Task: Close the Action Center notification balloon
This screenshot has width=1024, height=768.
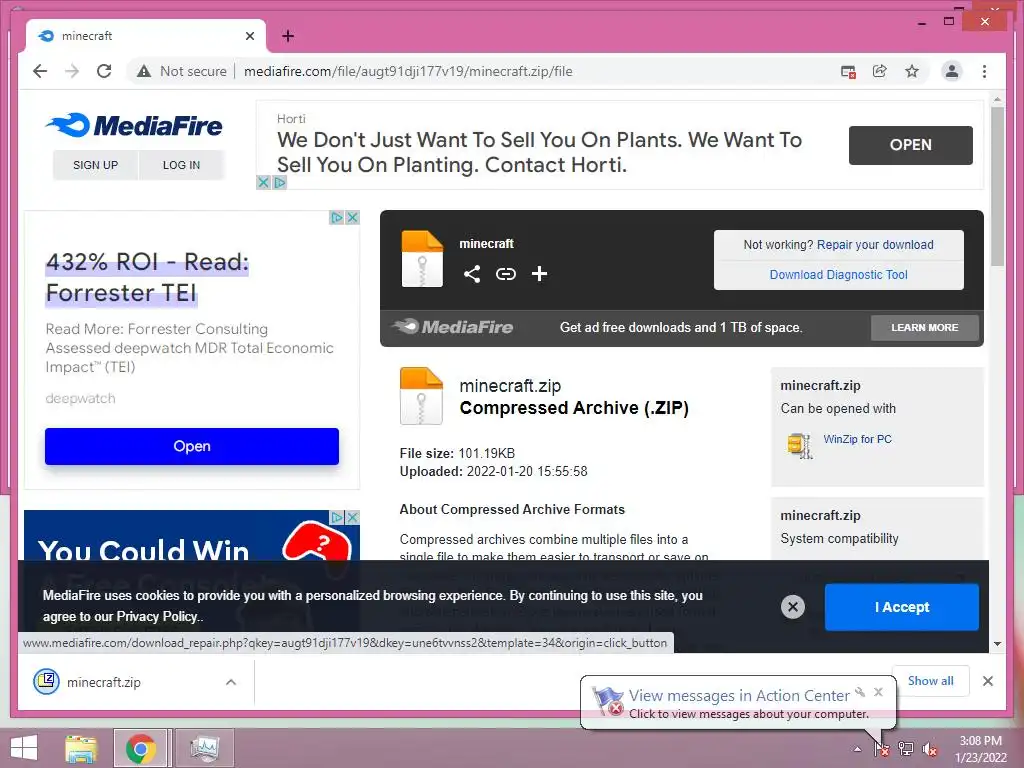Action: [x=878, y=692]
